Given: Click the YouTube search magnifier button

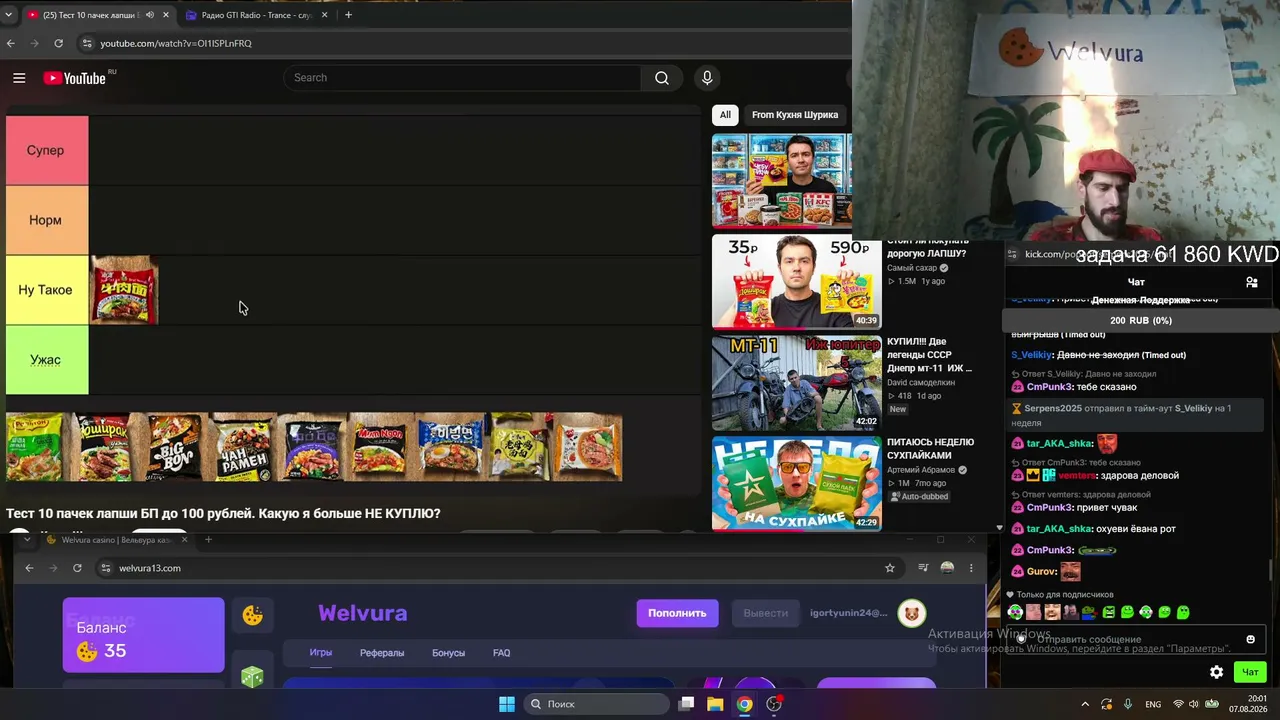Looking at the screenshot, I should click(662, 78).
